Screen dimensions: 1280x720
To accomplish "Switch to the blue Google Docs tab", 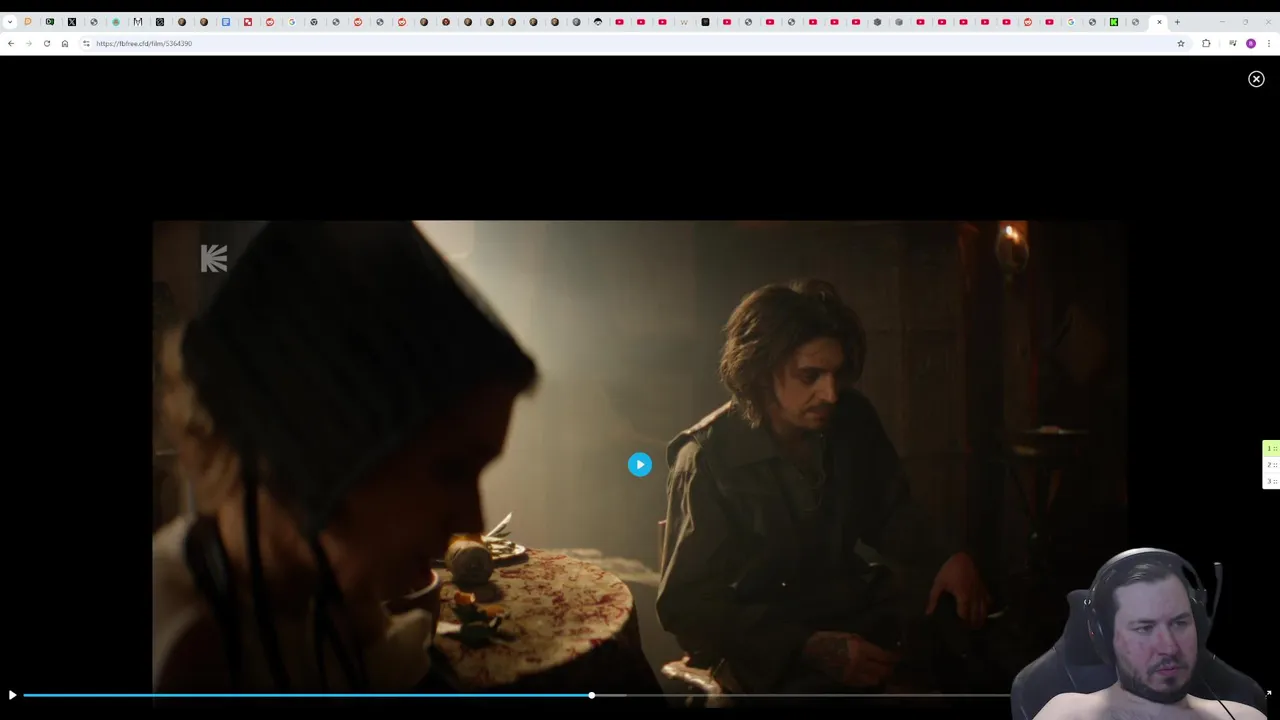I will pos(226,22).
